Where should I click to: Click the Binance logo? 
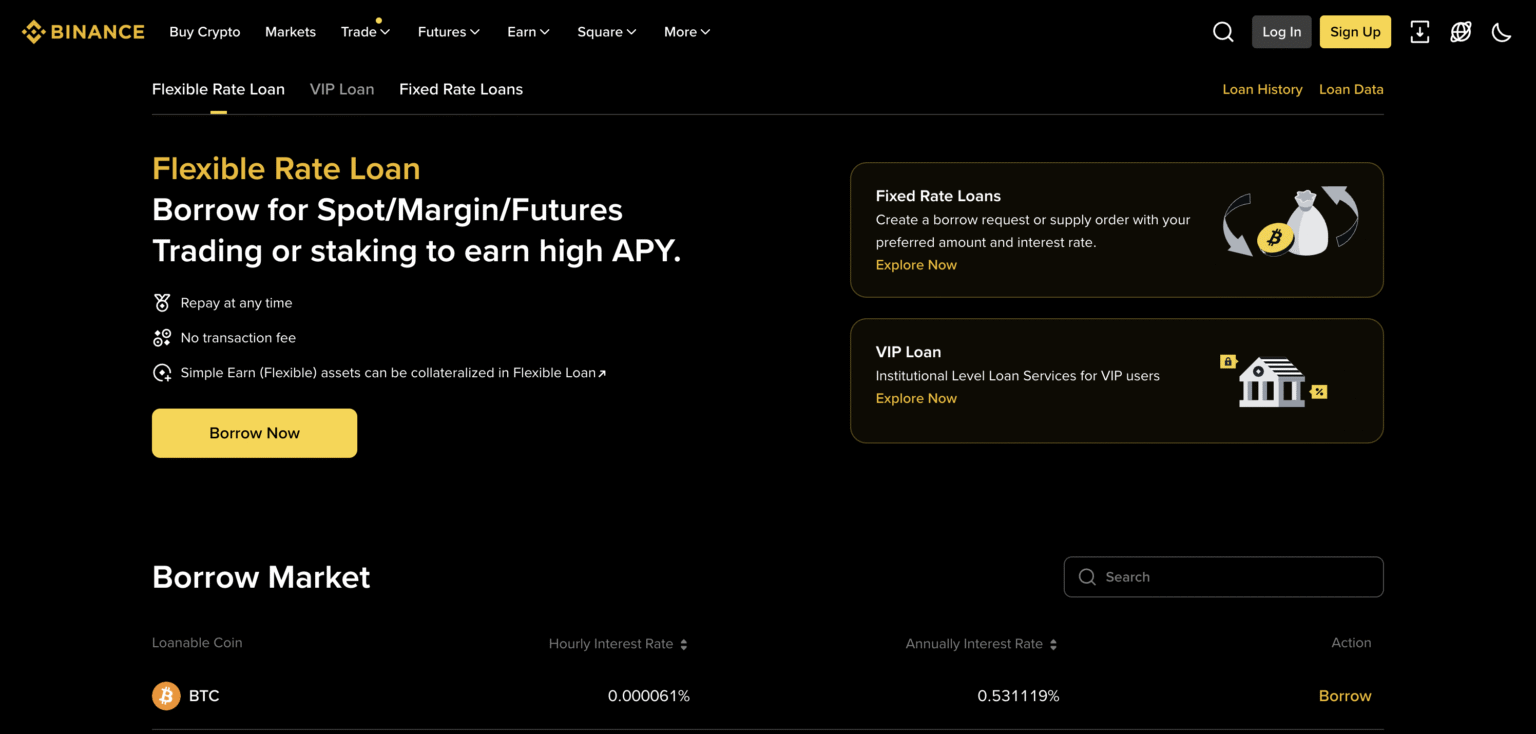coord(83,32)
